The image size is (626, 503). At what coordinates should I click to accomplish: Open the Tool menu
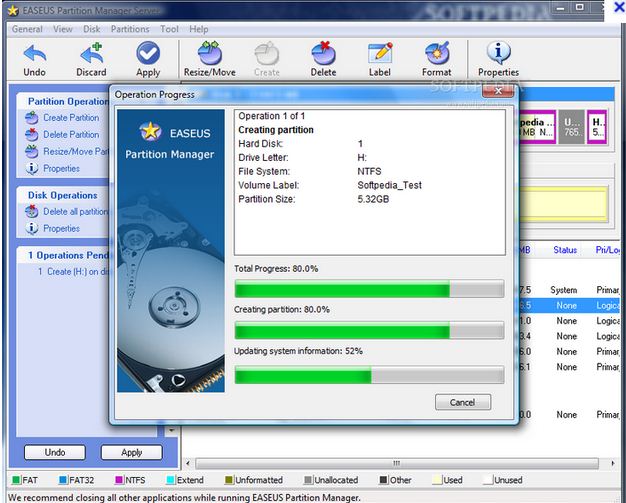pos(169,29)
